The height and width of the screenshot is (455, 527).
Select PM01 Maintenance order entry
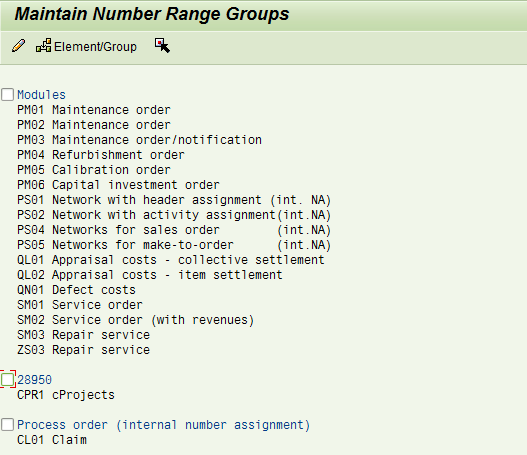94,110
